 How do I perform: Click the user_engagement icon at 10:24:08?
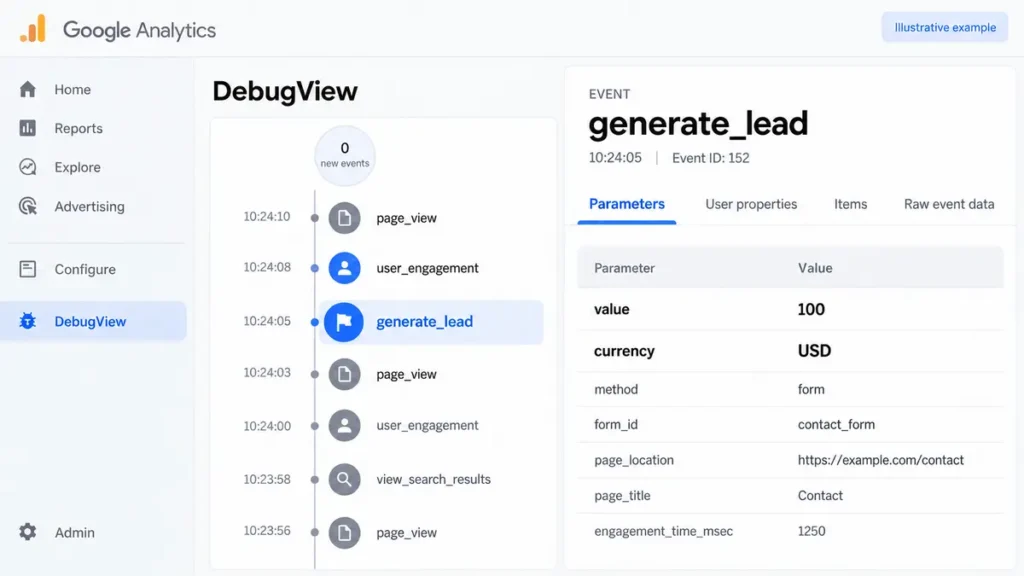(x=344, y=268)
